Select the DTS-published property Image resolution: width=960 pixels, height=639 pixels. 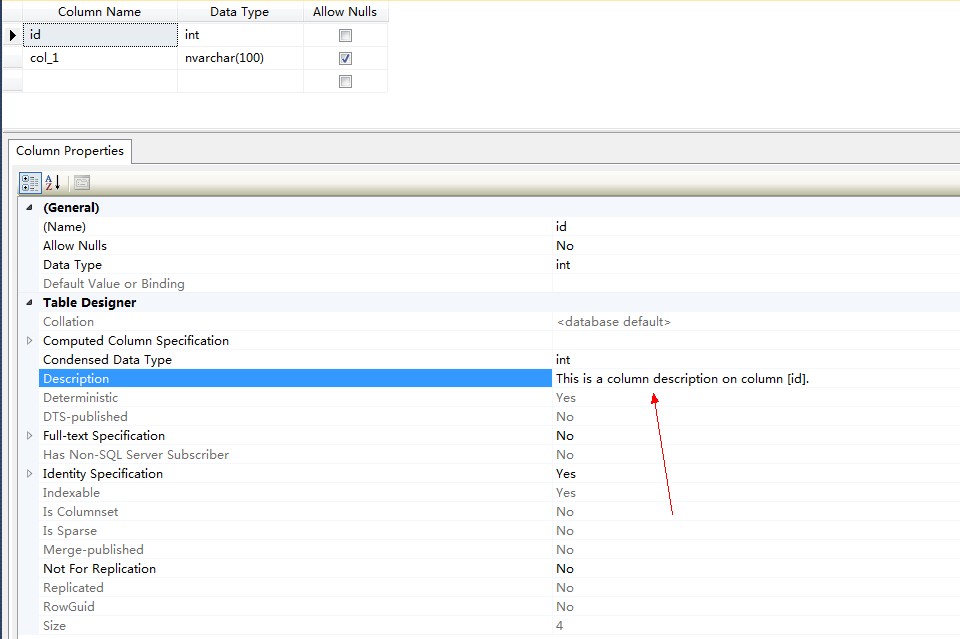[x=295, y=416]
